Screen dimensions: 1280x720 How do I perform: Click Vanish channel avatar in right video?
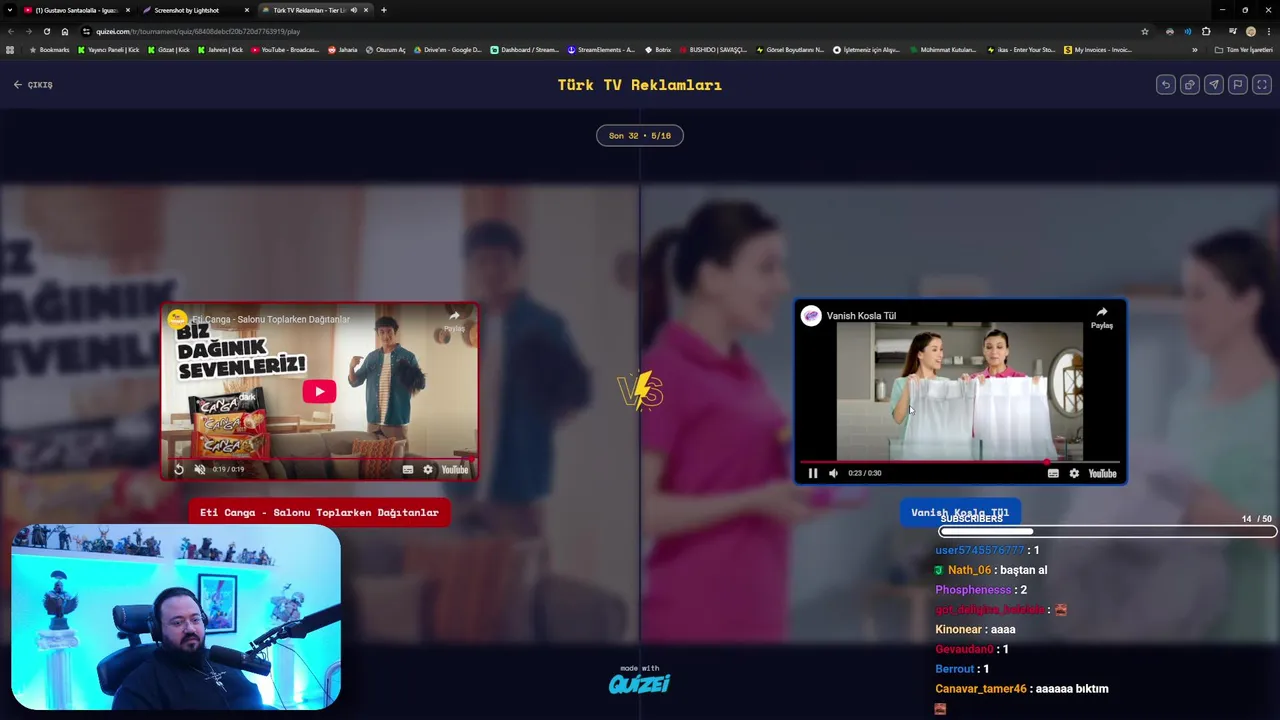pos(811,315)
